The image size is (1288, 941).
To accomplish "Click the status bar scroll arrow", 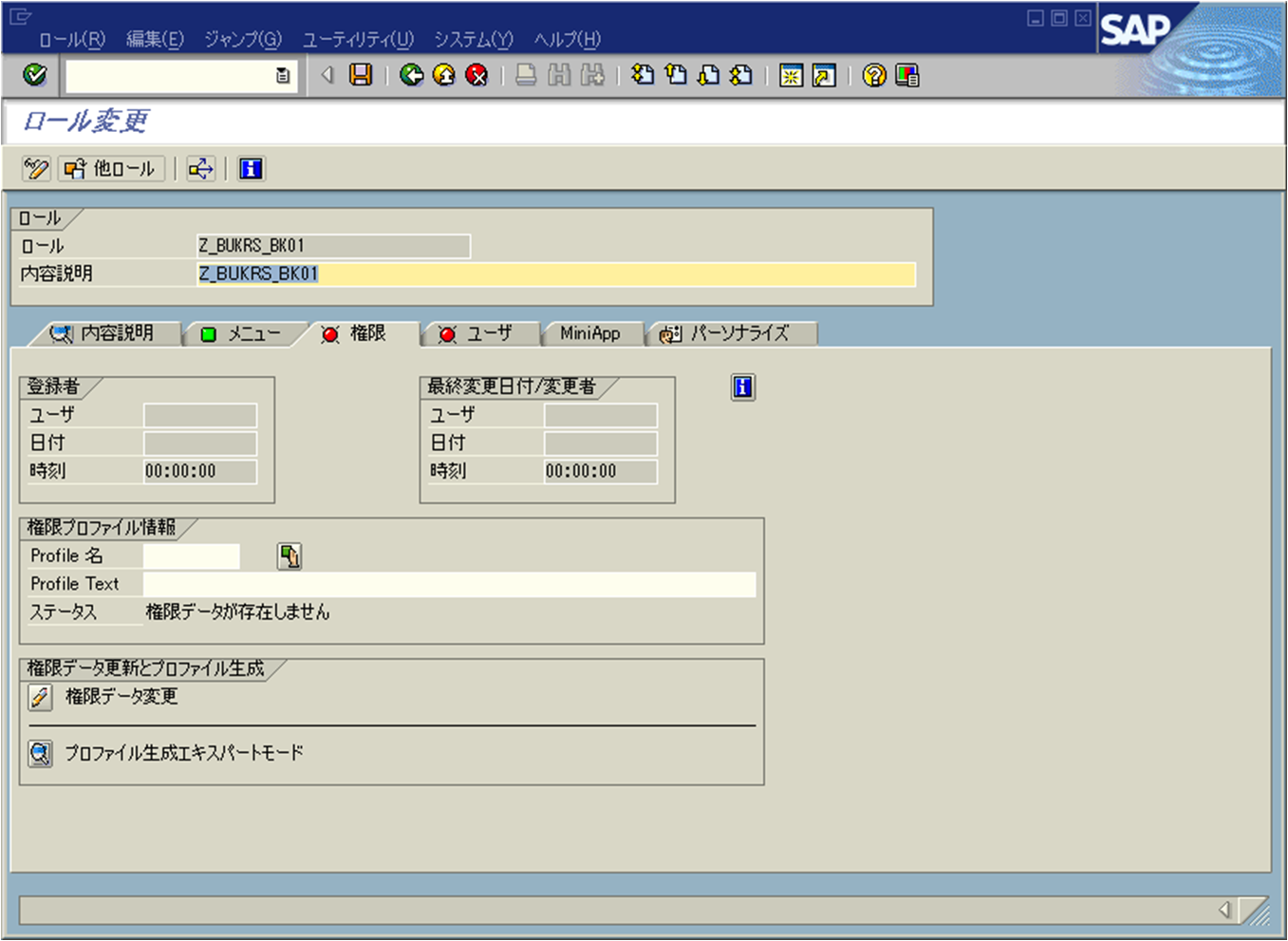I will click(1225, 908).
